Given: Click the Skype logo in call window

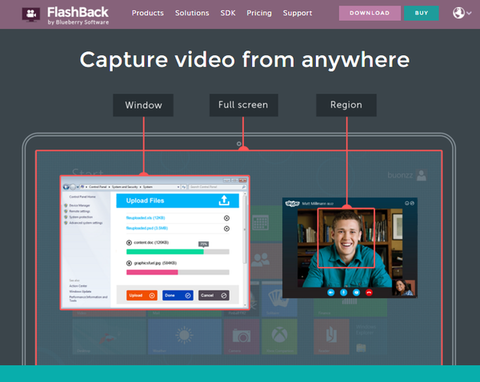Looking at the screenshot, I should coord(292,203).
